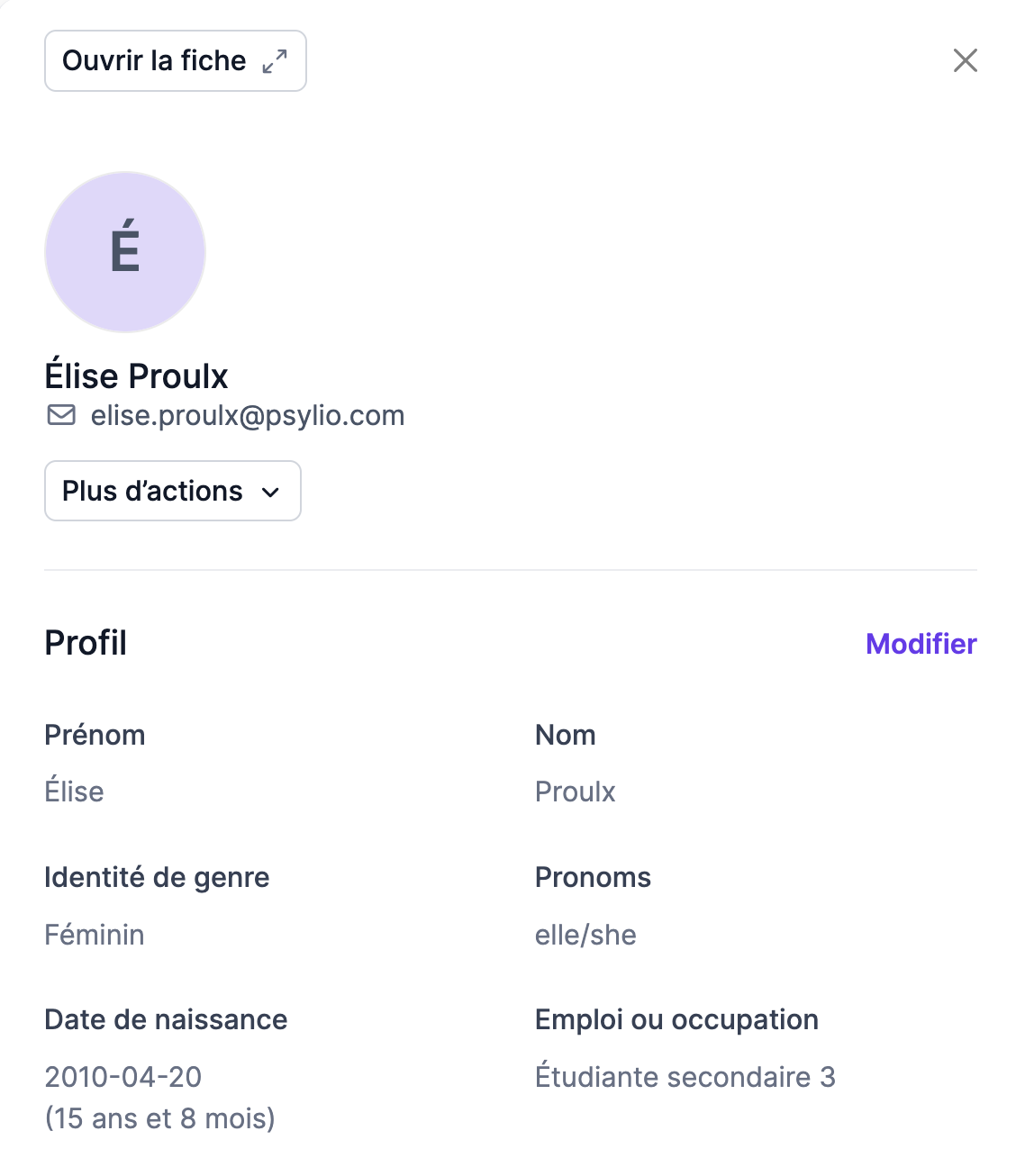Viewport: 1025px width, 1176px height.
Task: Click Modifier to edit the profile
Action: click(921, 644)
